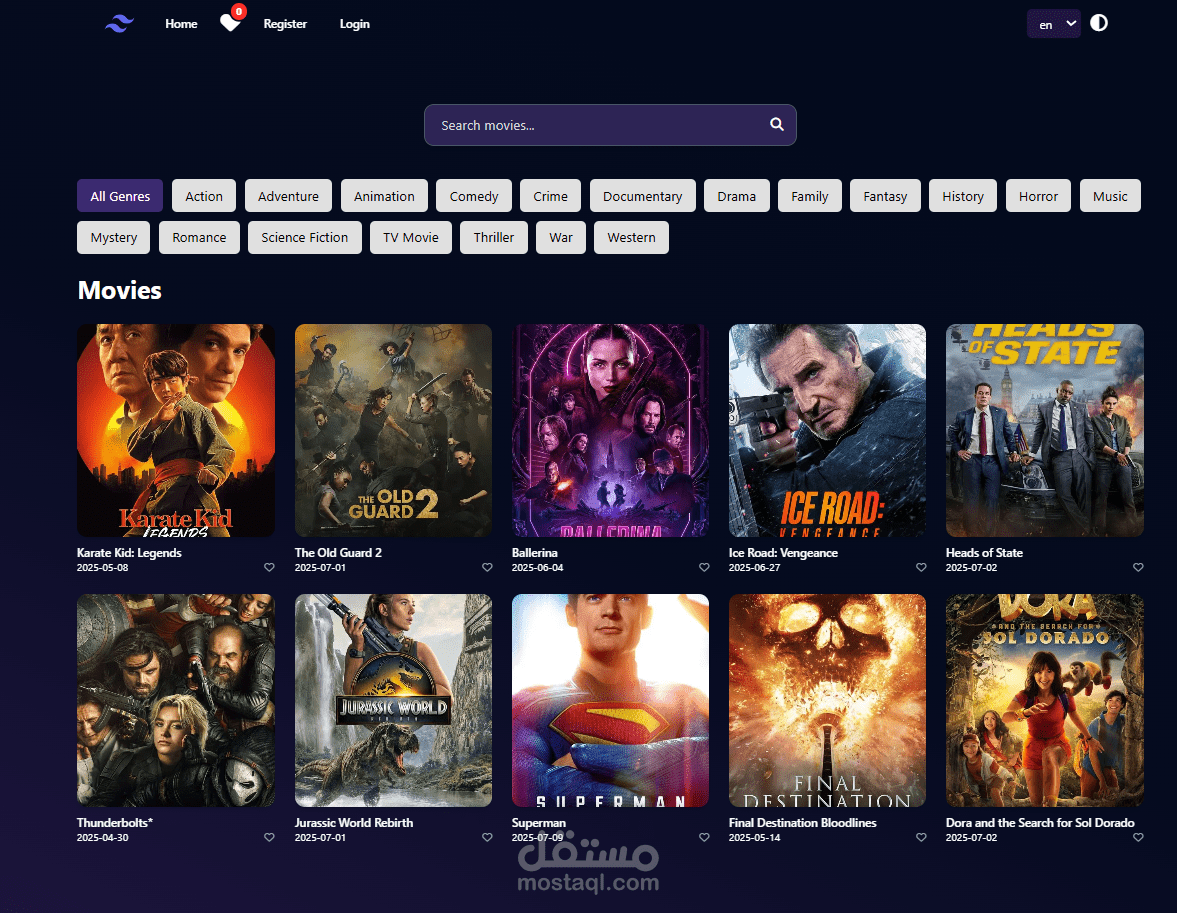Open the Ice Road: Vengeance poster
This screenshot has width=1177, height=913.
pos(827,430)
